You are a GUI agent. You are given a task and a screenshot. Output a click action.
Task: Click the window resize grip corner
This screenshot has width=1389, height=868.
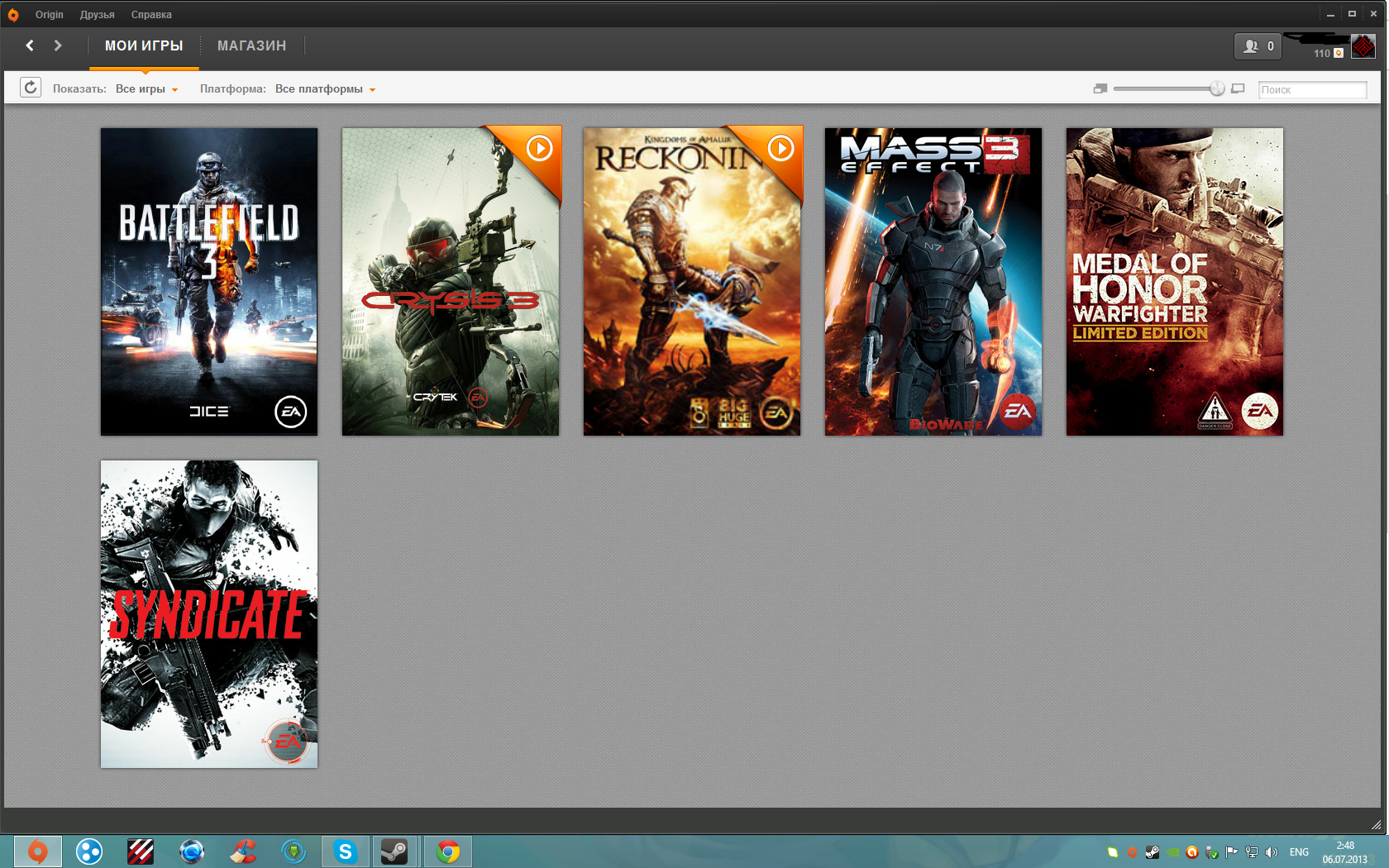pos(1377,825)
